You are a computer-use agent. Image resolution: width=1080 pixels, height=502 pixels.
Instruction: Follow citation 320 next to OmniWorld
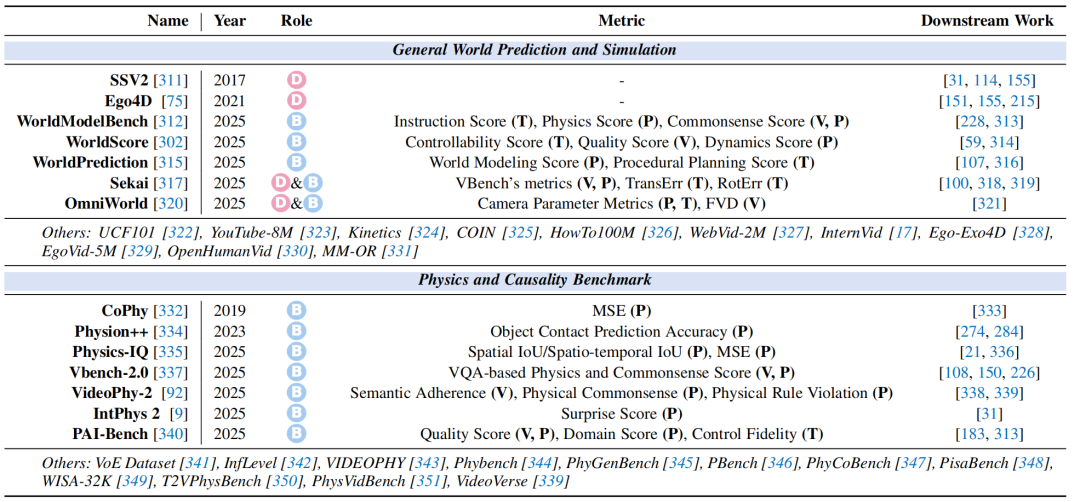coord(173,205)
